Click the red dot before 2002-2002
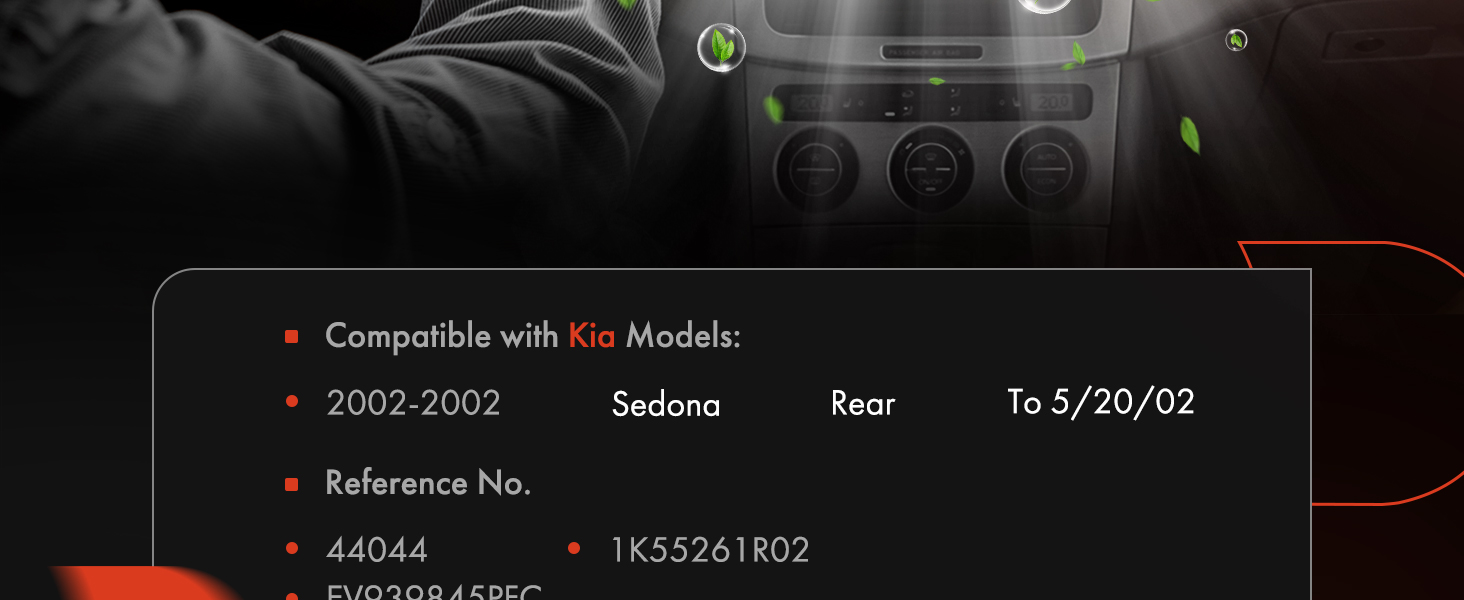The image size is (1464, 600). click(x=292, y=402)
